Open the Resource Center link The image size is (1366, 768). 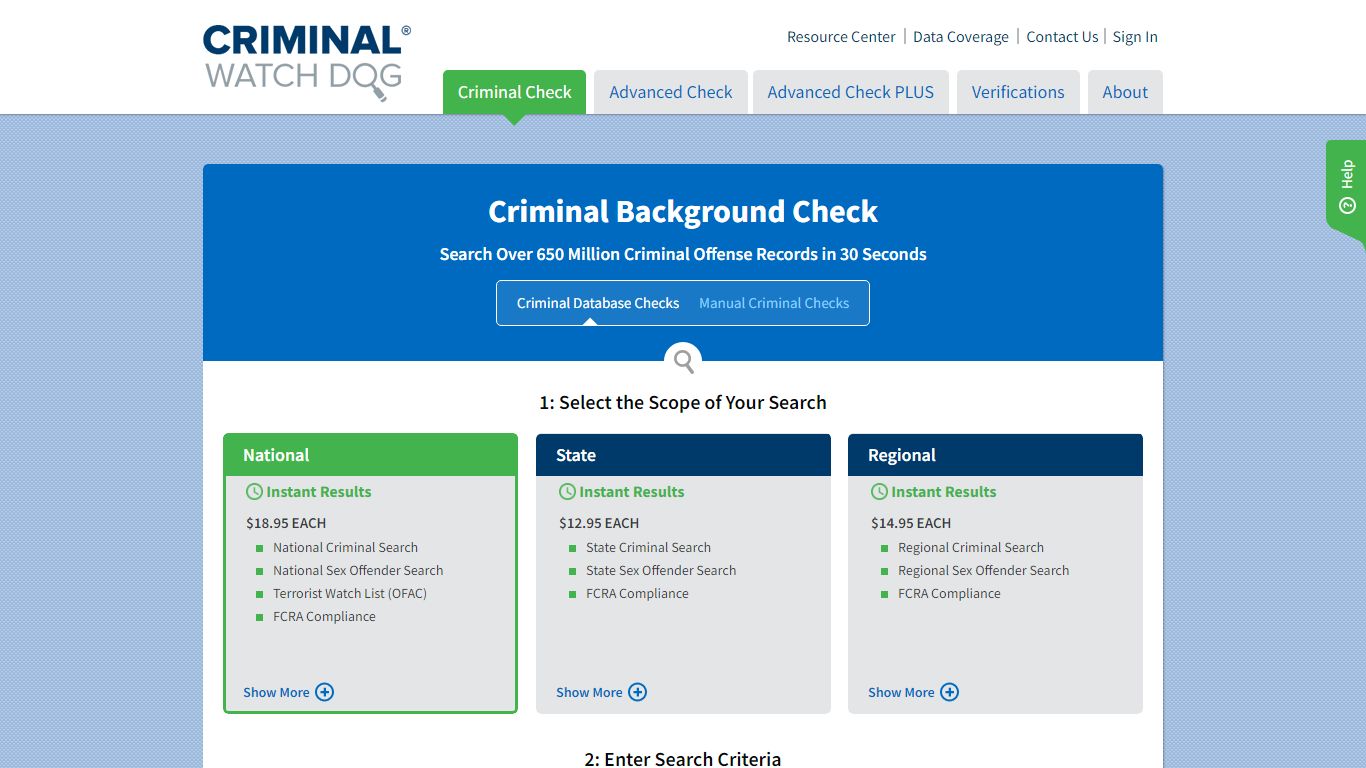coord(841,37)
